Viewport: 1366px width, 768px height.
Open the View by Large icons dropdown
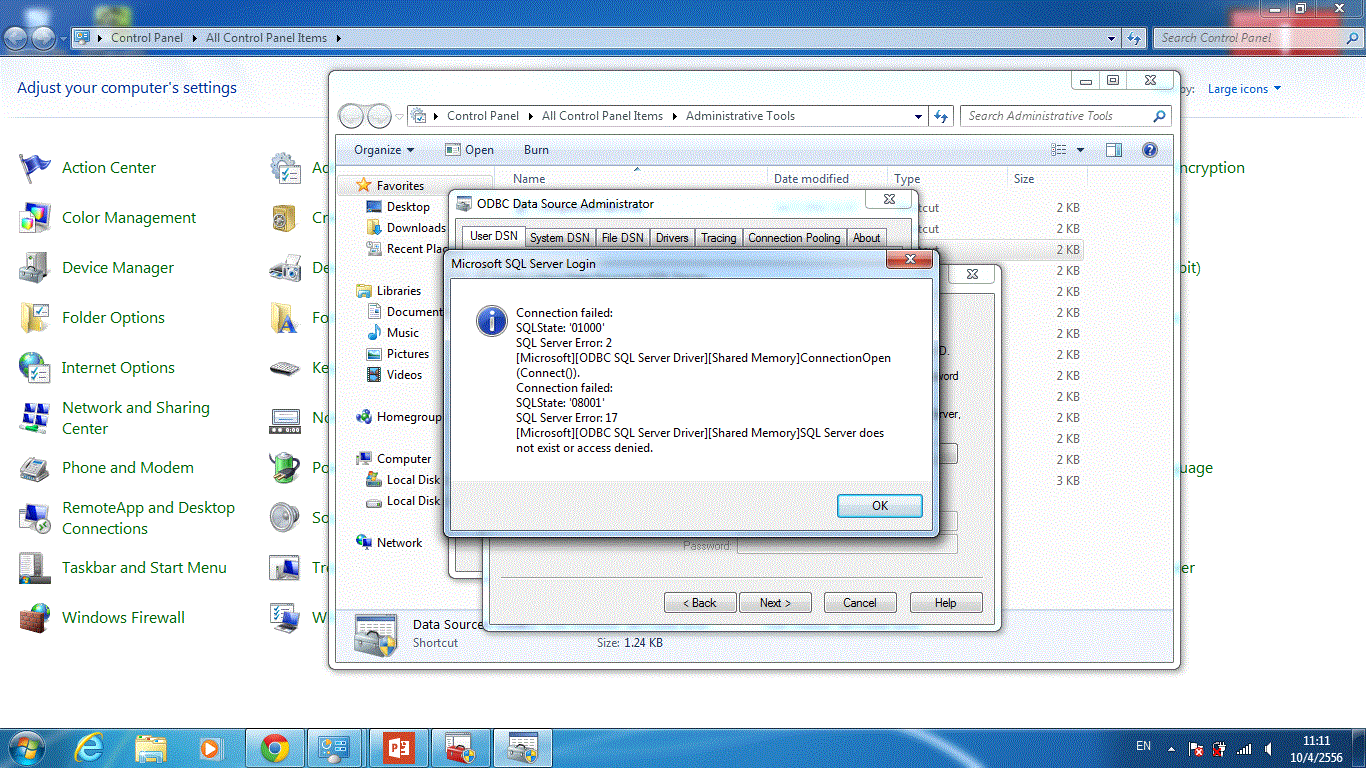tap(1244, 89)
